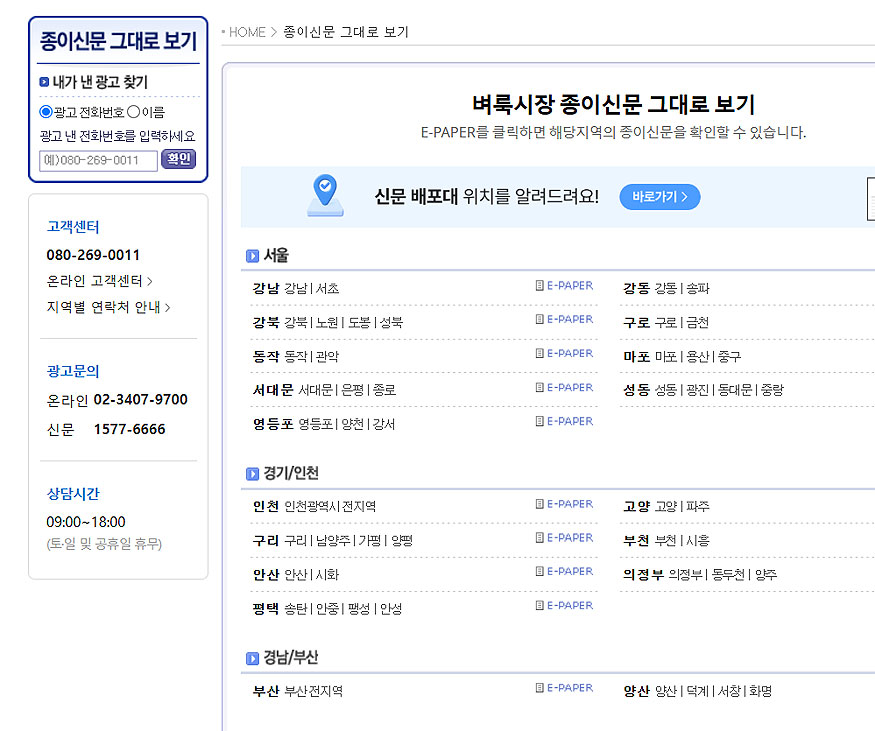The image size is (875, 731).
Task: Open 지역별 연락처 안내 link
Action: (x=108, y=307)
